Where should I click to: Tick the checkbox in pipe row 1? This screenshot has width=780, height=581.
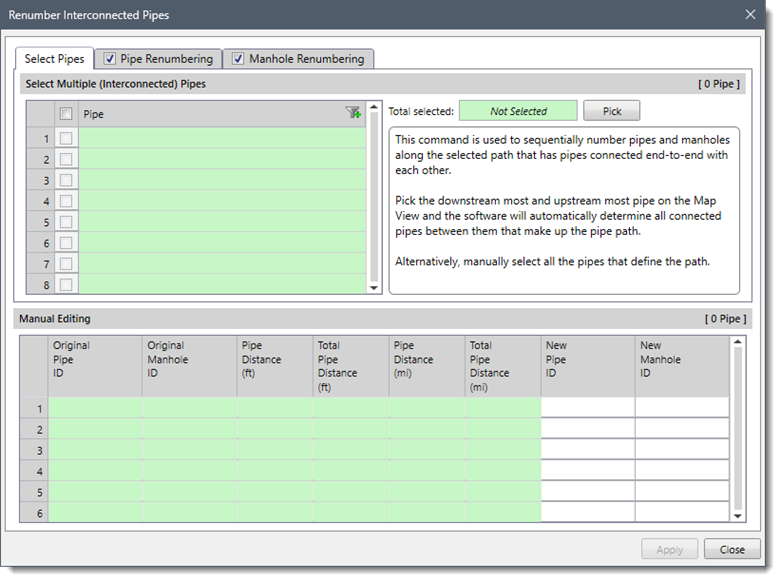pyautogui.click(x=66, y=138)
